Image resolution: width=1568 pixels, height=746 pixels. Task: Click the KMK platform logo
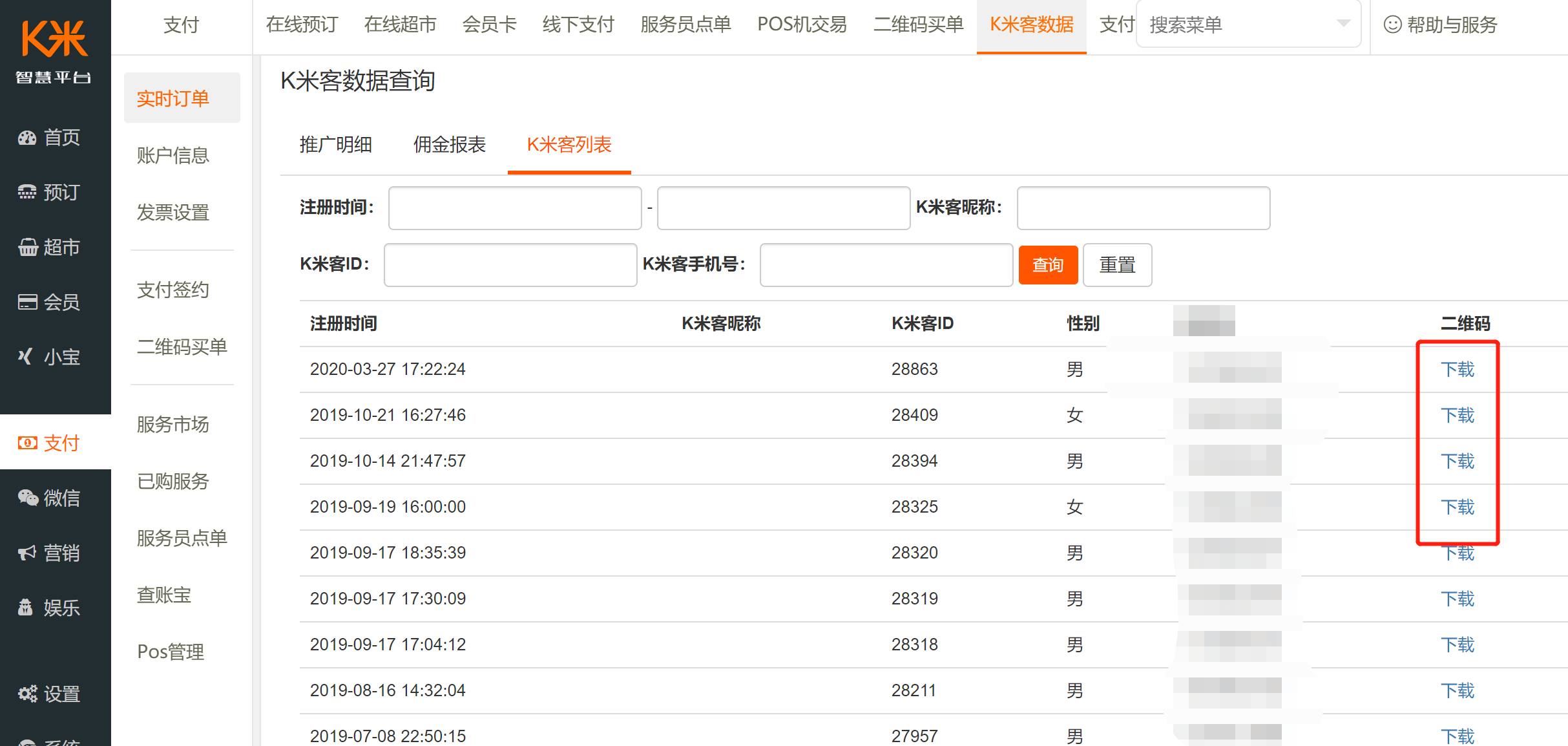pos(54,52)
